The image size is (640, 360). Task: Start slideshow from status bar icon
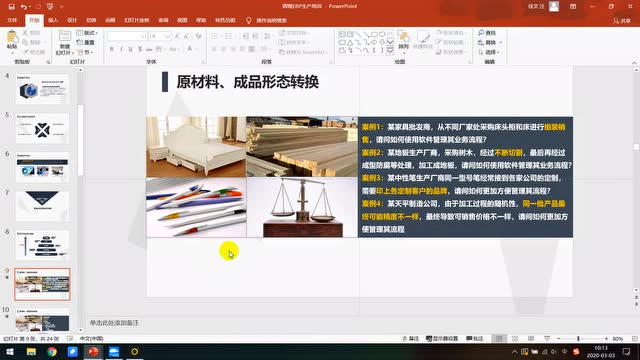tap(547, 338)
